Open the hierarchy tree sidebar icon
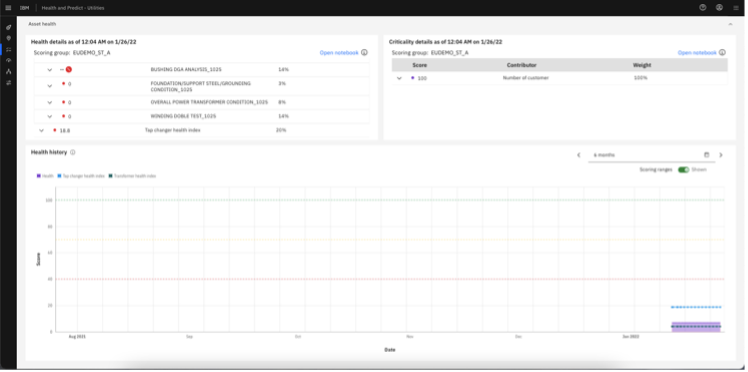The width and height of the screenshot is (748, 372). point(8,72)
